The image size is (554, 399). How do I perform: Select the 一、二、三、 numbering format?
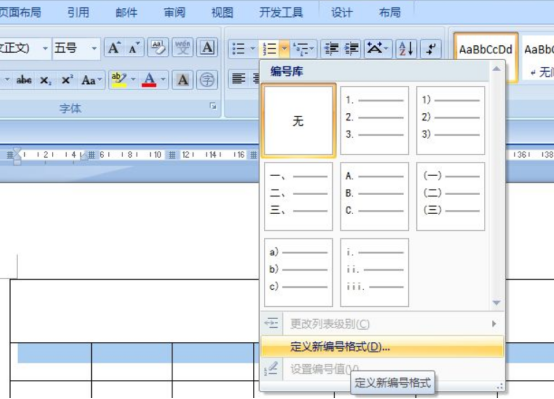click(299, 196)
